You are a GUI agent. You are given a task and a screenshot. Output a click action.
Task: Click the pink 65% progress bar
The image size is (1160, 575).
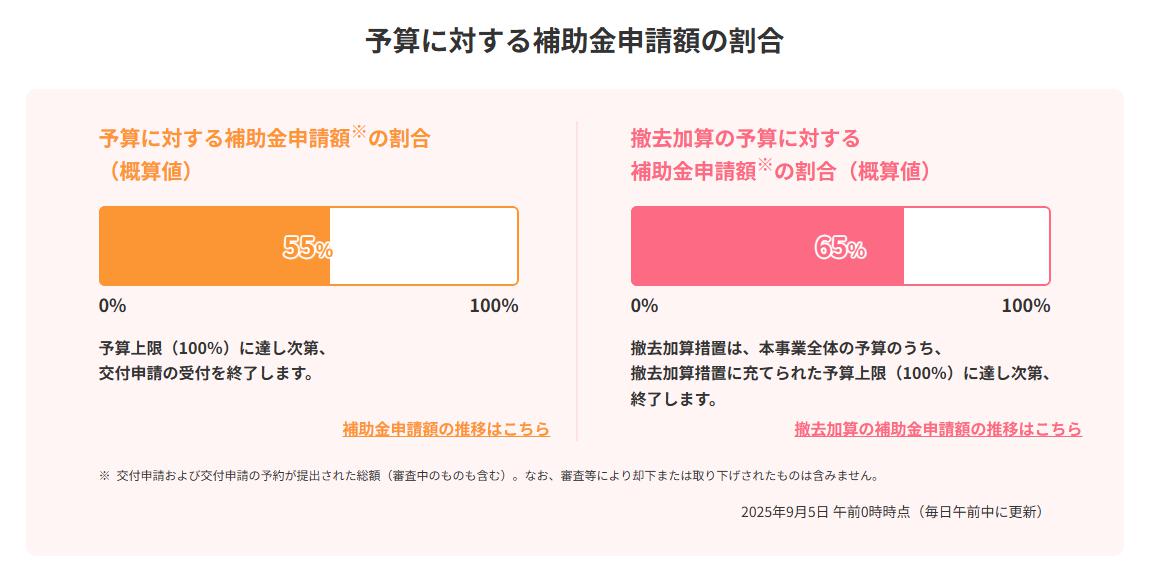coord(840,246)
